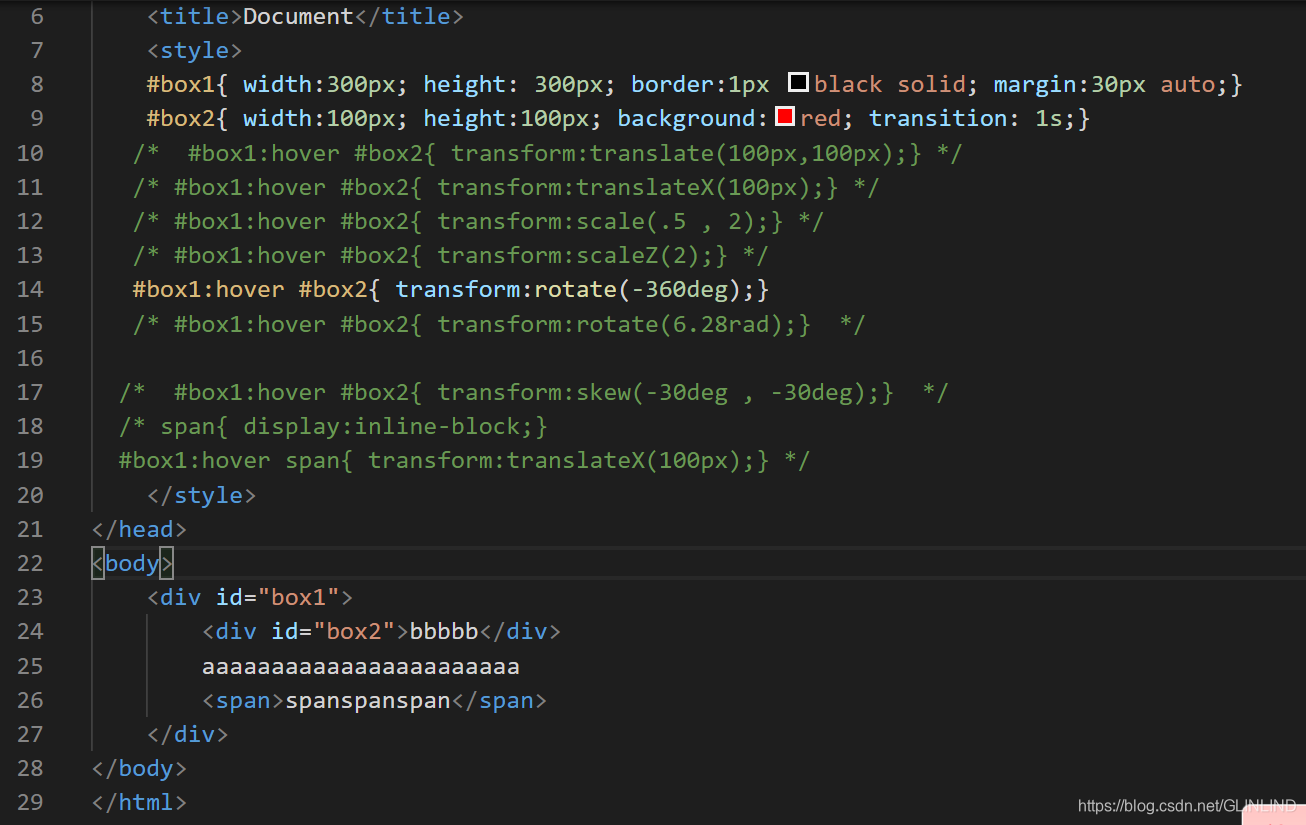Click the opening body tag on line 22
Viewport: 1306px width, 825px height.
(132, 563)
